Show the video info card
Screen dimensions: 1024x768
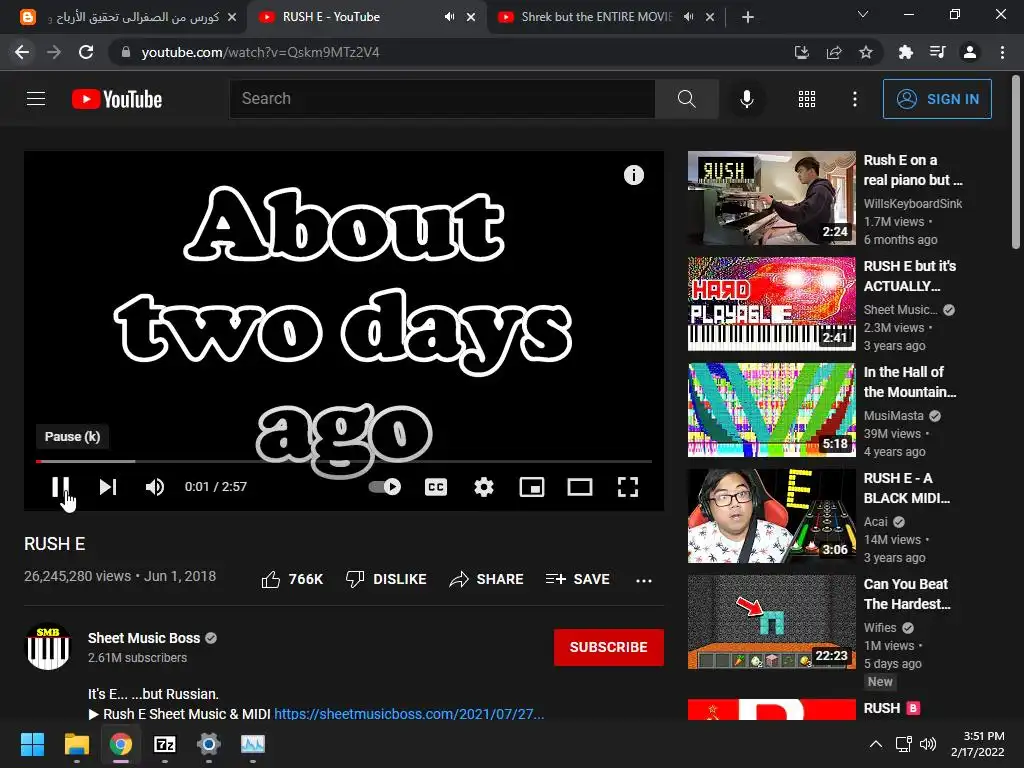pos(633,175)
